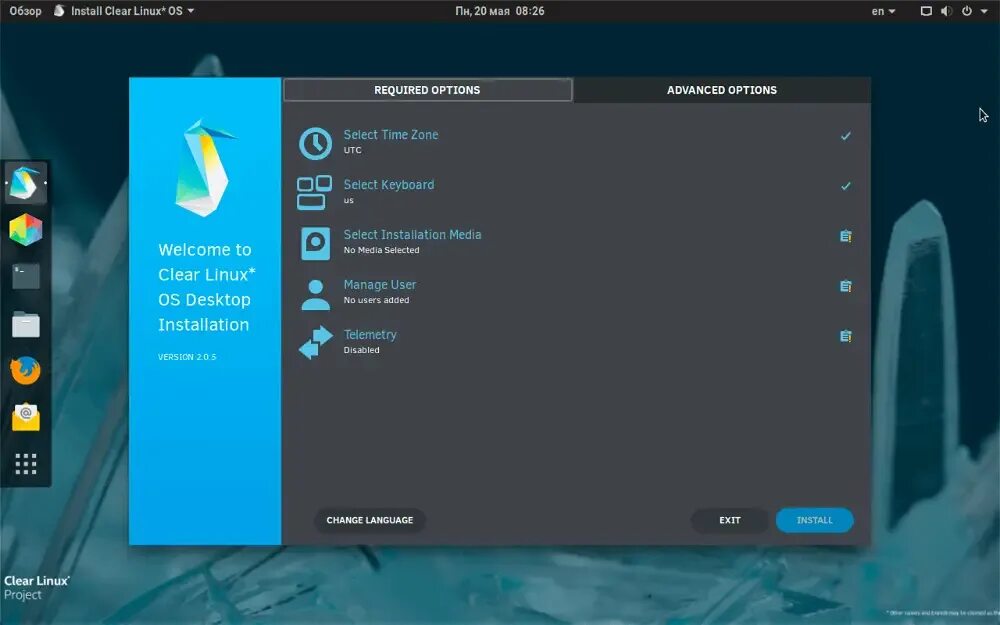Click the date and time in top bar
This screenshot has width=1000, height=625.
(500, 11)
